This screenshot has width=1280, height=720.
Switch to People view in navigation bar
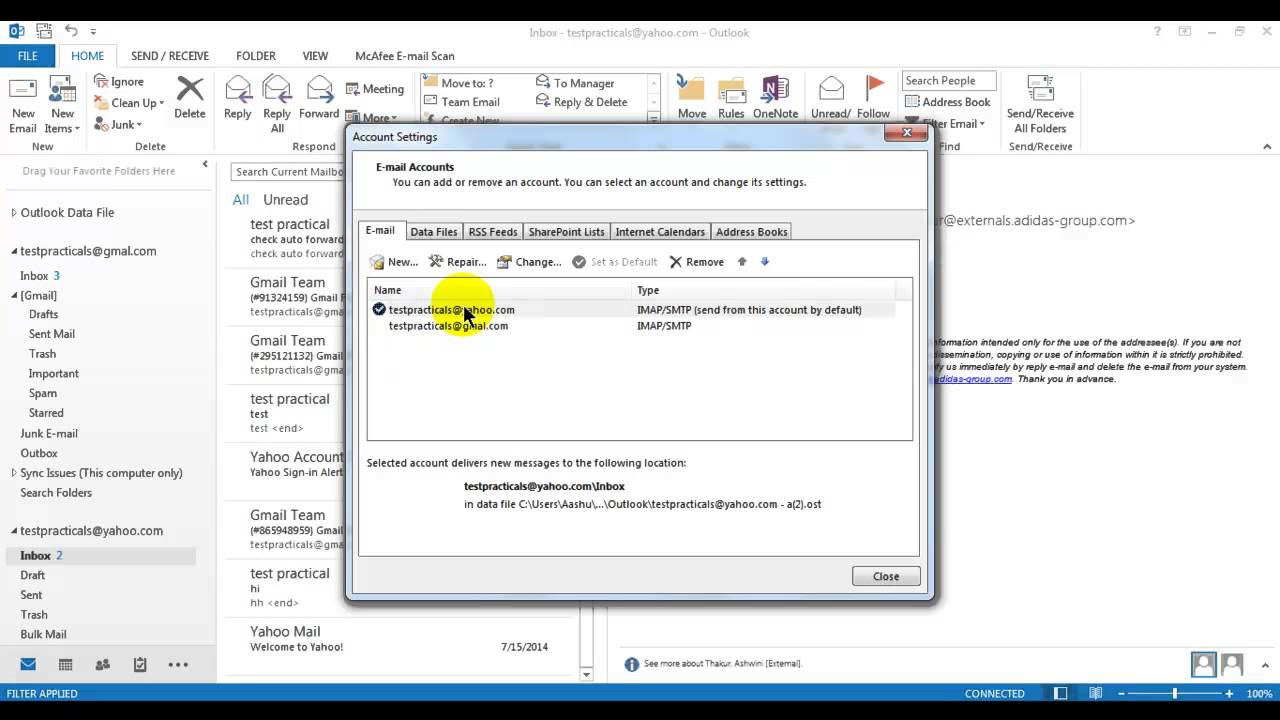pyautogui.click(x=102, y=665)
